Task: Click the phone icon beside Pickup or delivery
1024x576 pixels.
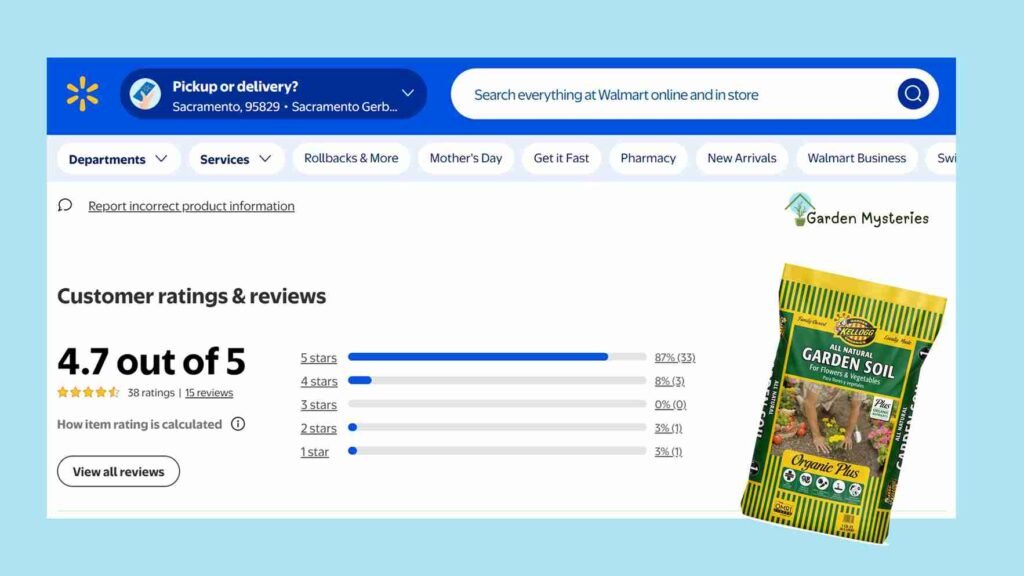Action: [145, 94]
